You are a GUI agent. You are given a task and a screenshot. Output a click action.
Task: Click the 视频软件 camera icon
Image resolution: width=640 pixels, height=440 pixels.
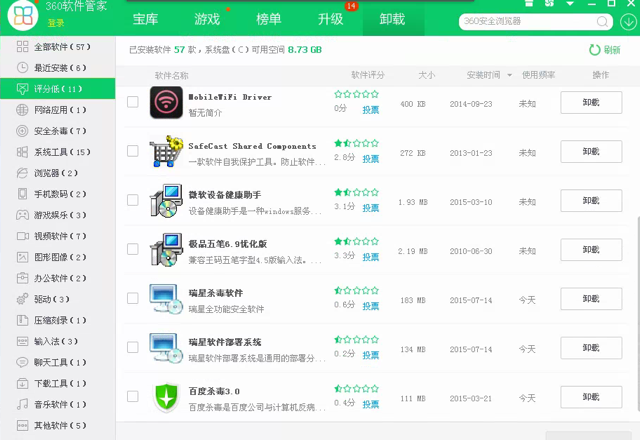22,236
